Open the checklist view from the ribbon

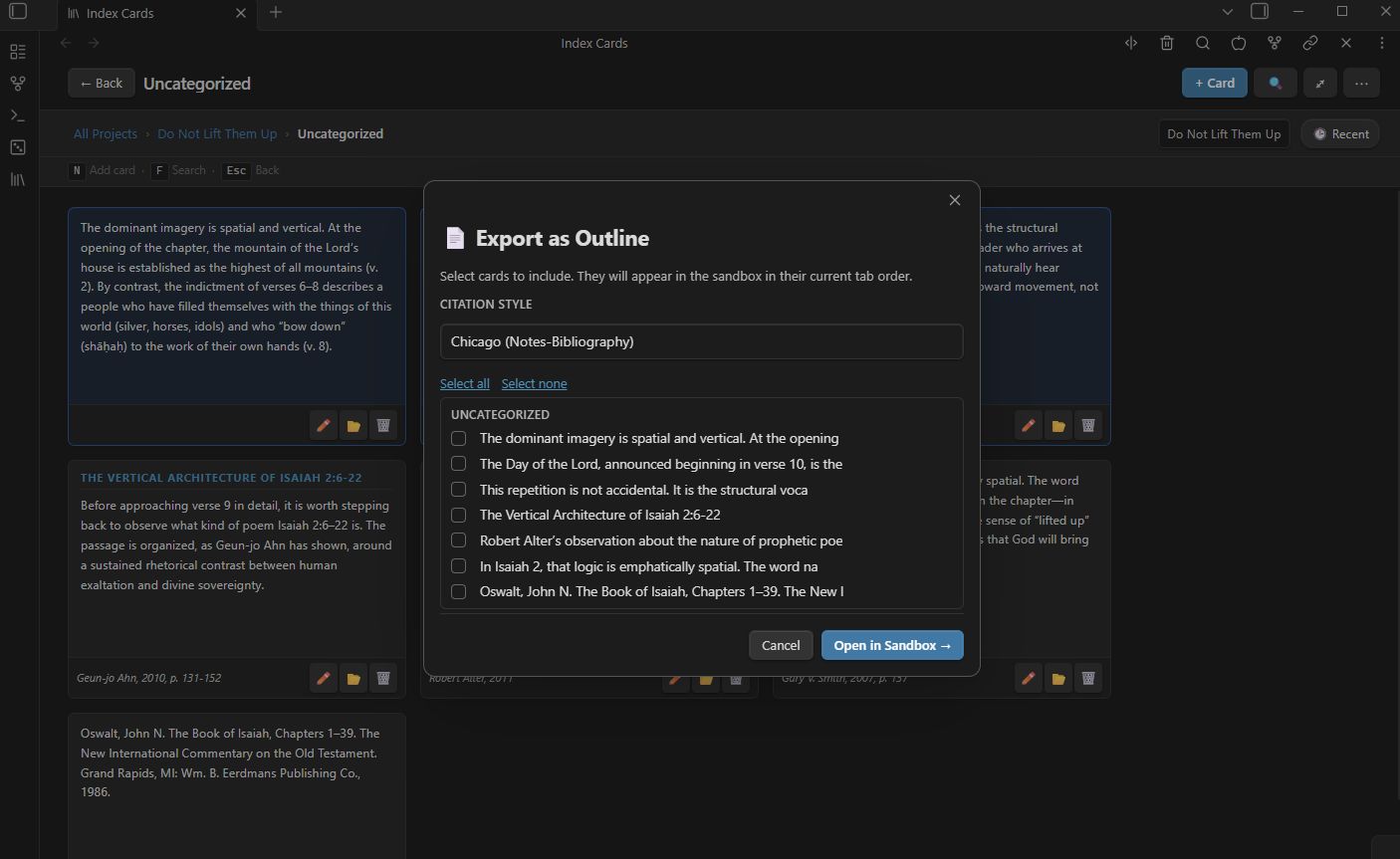pyautogui.click(x=18, y=52)
